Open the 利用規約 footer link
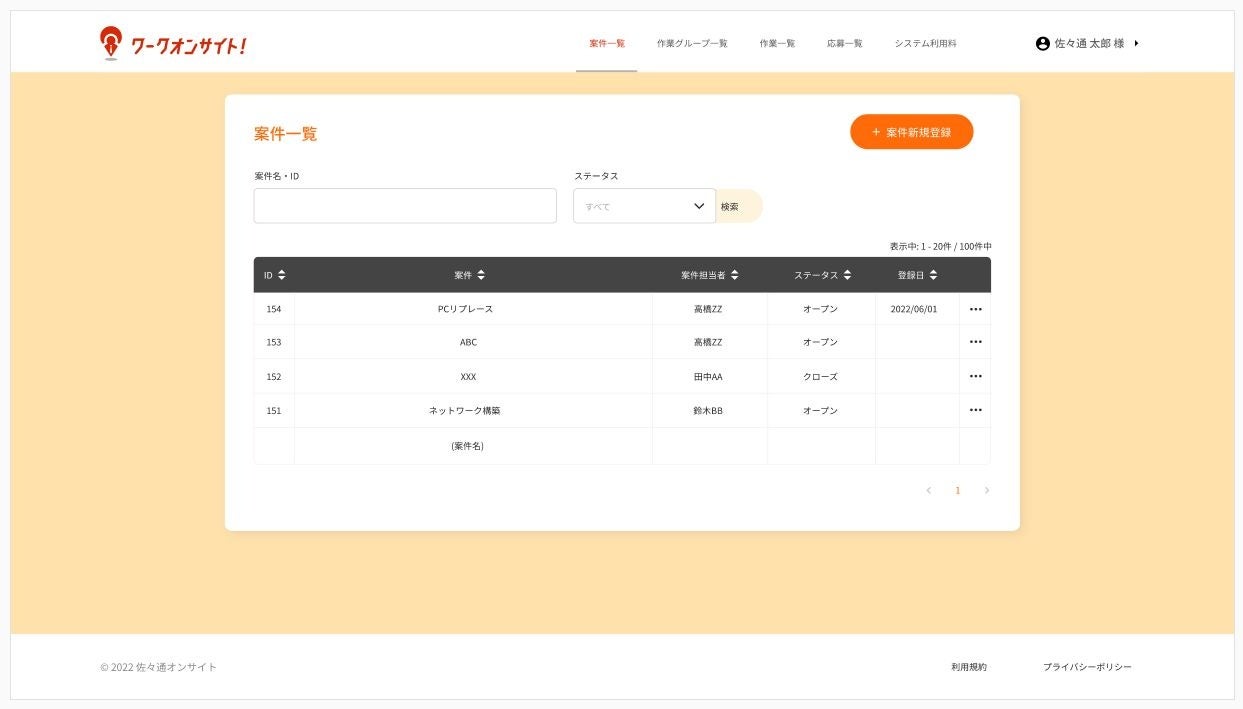 [x=969, y=667]
